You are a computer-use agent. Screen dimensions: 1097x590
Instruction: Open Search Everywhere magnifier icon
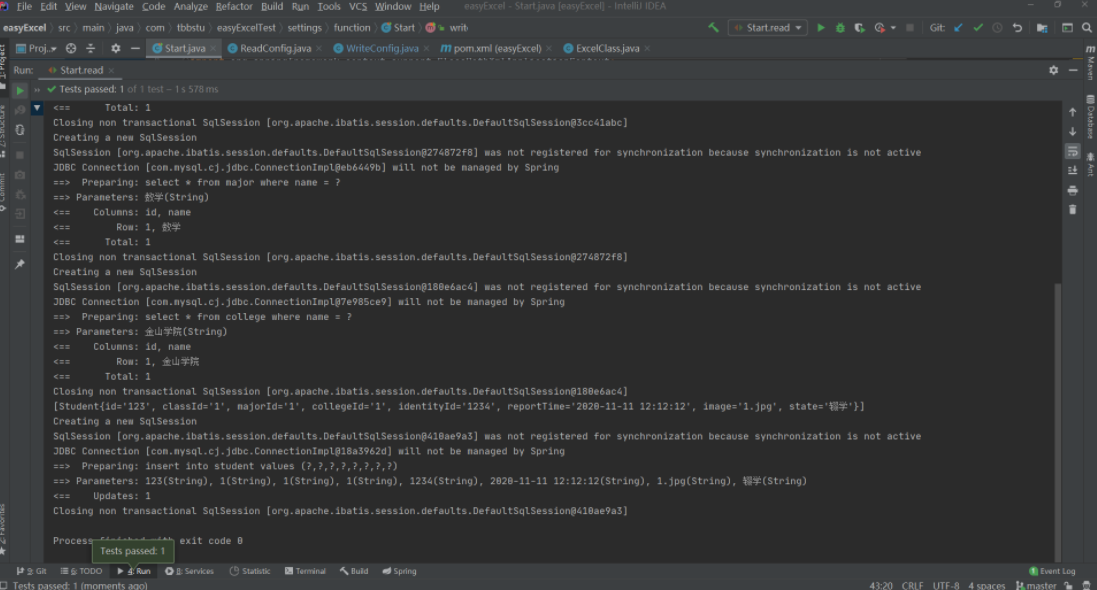(x=1087, y=28)
